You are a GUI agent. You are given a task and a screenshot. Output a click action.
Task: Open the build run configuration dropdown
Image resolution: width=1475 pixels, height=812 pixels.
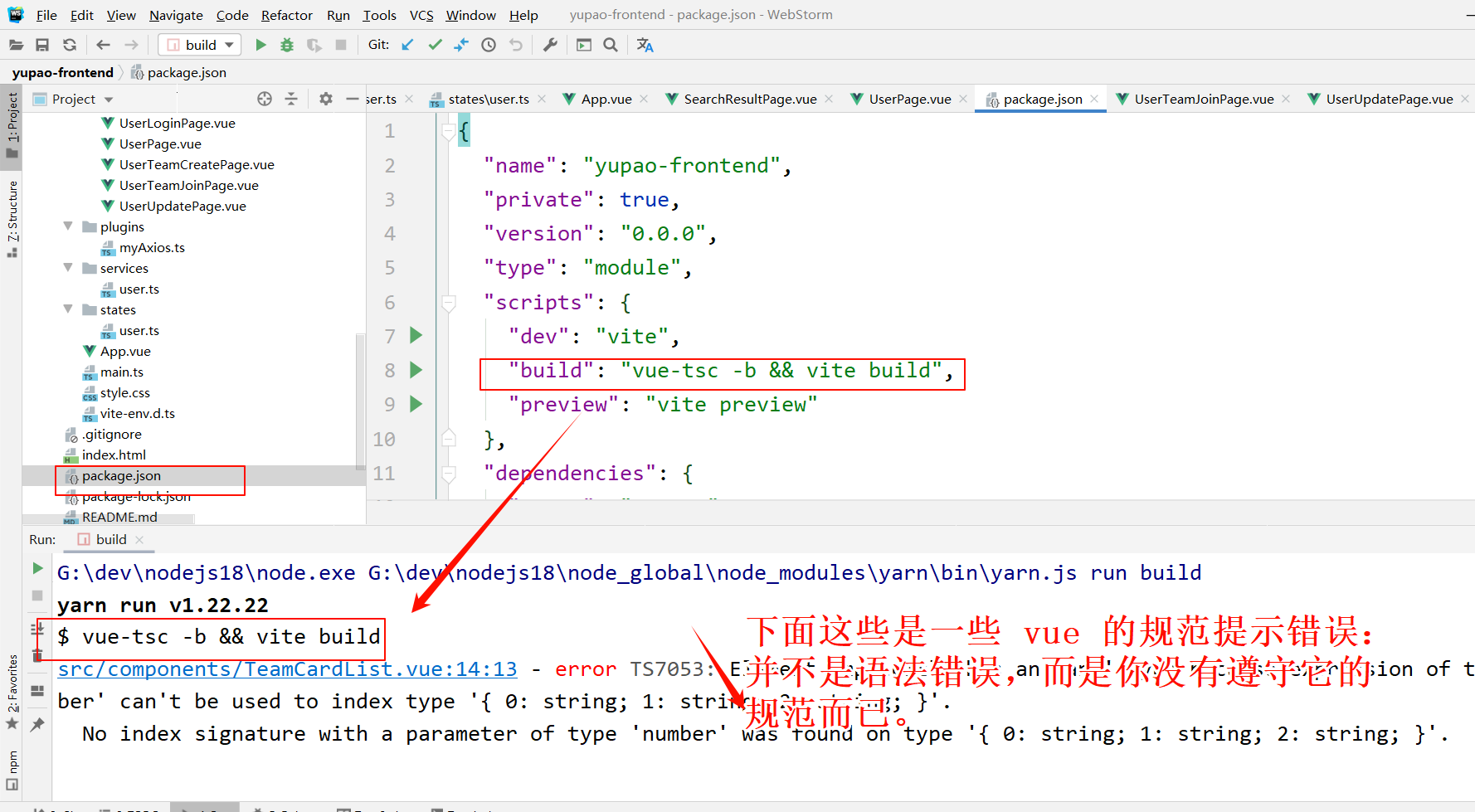pyautogui.click(x=201, y=45)
